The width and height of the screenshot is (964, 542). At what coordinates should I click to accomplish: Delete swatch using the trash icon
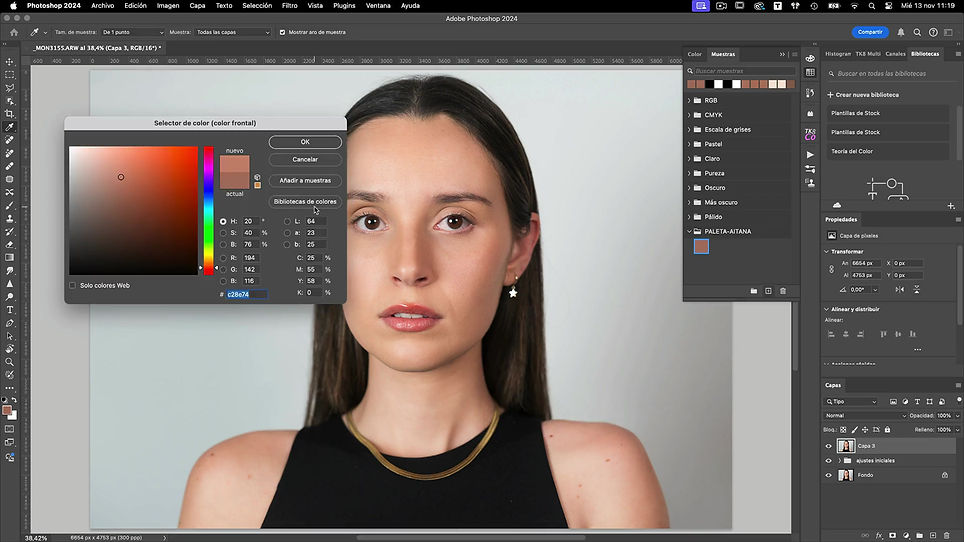click(x=783, y=291)
